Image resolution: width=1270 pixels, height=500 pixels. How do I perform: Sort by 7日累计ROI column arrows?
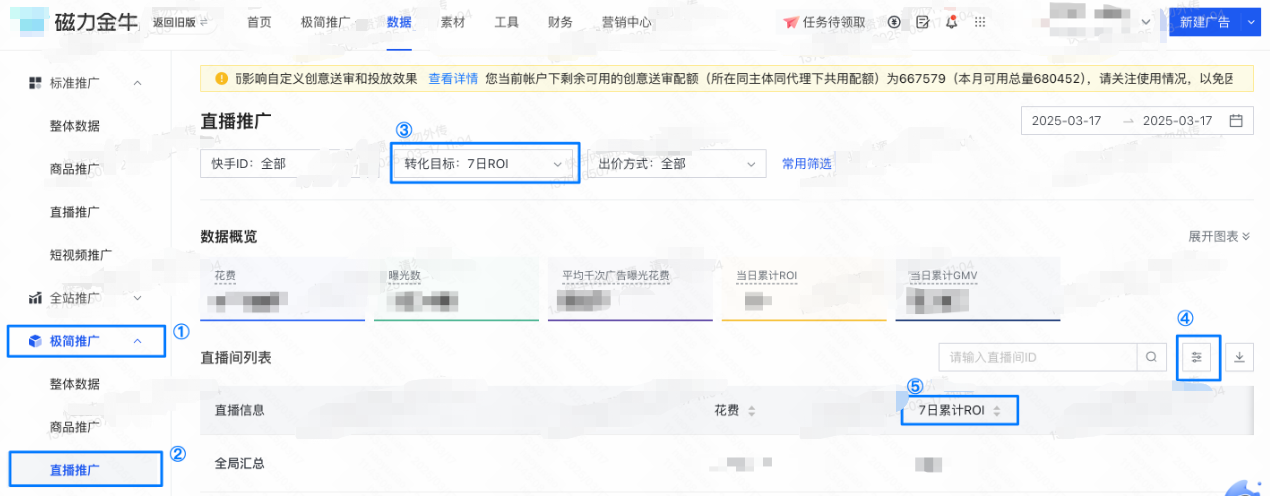(997, 411)
